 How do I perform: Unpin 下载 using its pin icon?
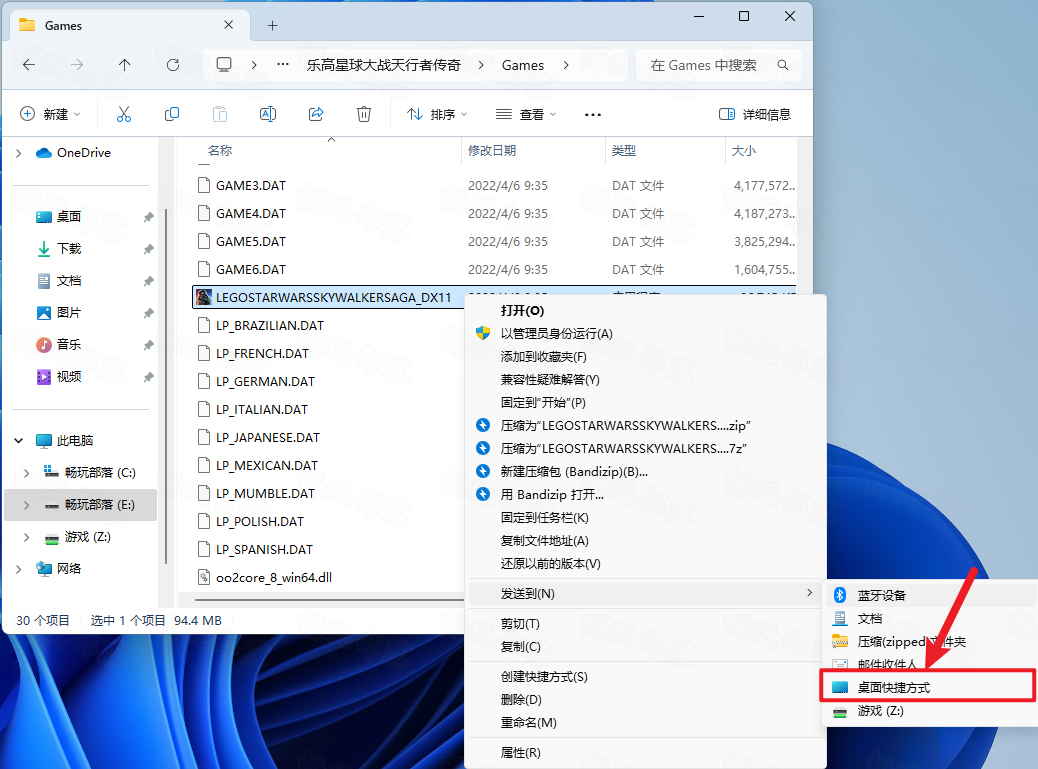[x=148, y=249]
